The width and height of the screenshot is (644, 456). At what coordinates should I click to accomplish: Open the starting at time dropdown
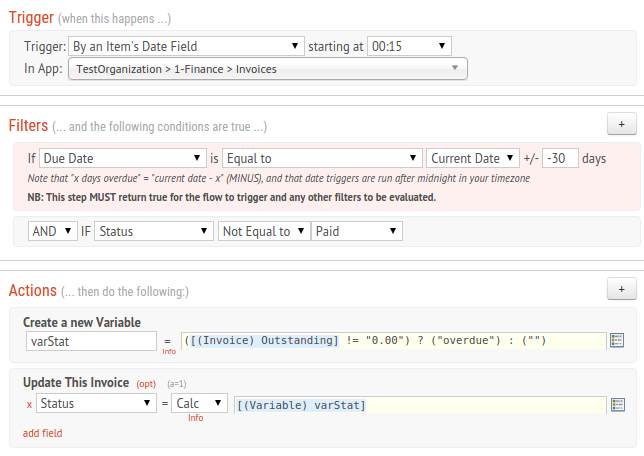(x=409, y=46)
